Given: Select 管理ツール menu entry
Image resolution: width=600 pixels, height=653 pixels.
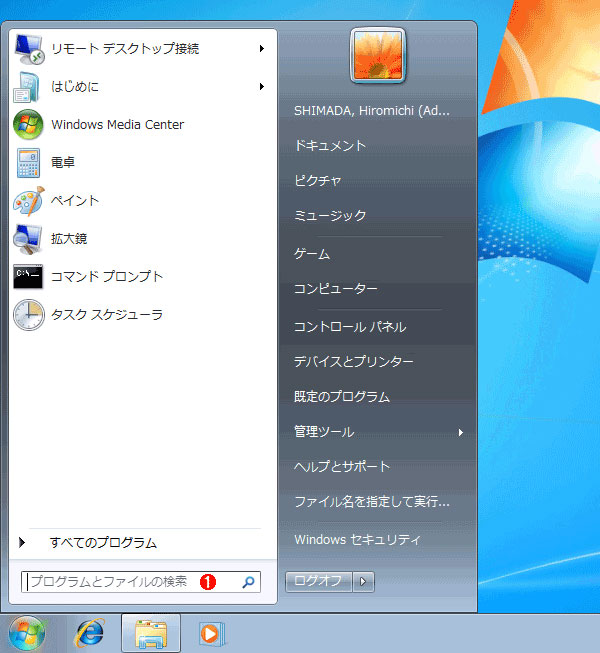Looking at the screenshot, I should (x=324, y=431).
